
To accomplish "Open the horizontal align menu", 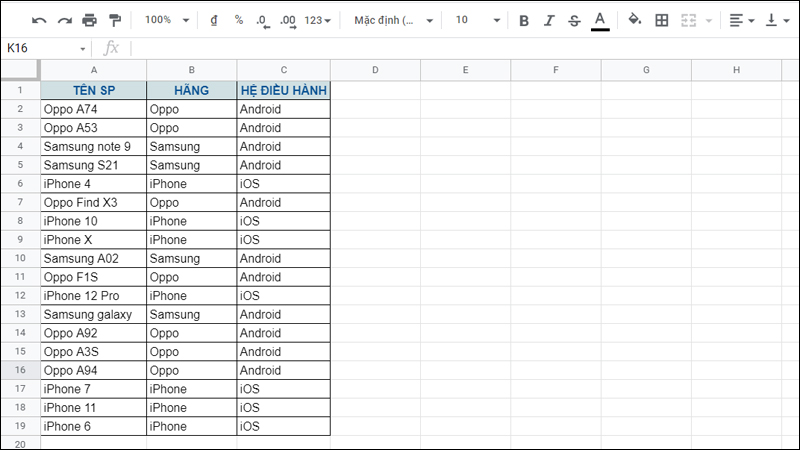I will [741, 20].
